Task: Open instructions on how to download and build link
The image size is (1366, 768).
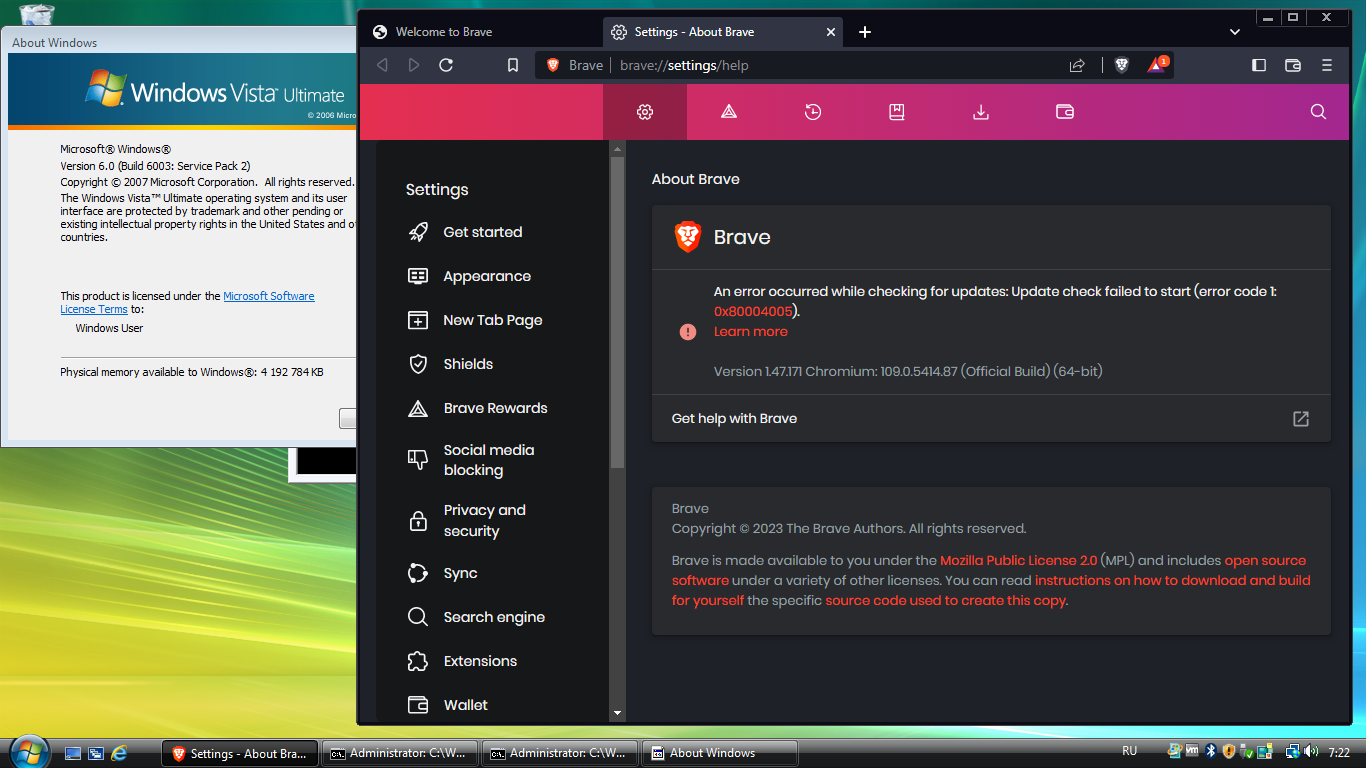Action: tap(991, 590)
